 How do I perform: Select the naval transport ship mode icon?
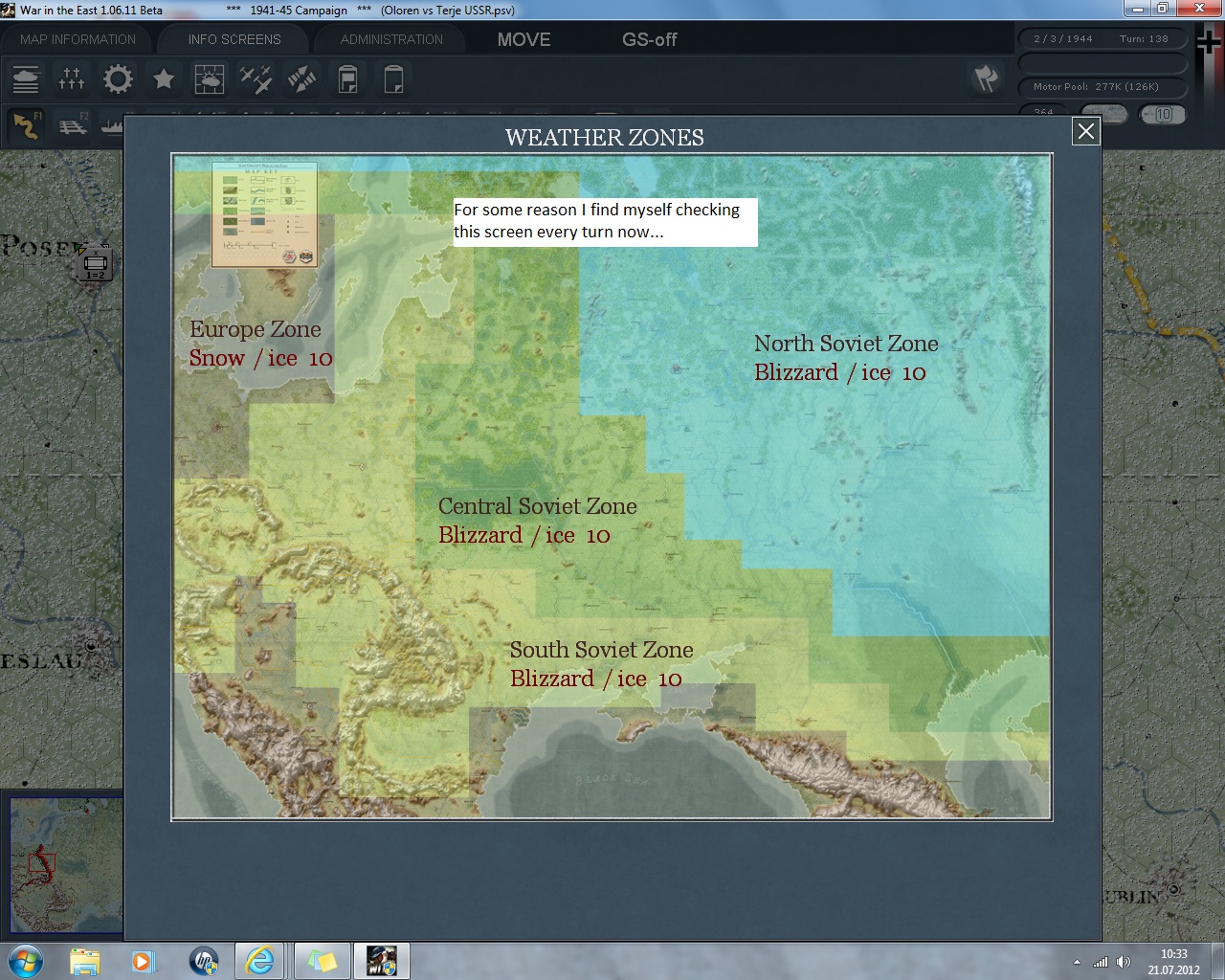click(112, 125)
